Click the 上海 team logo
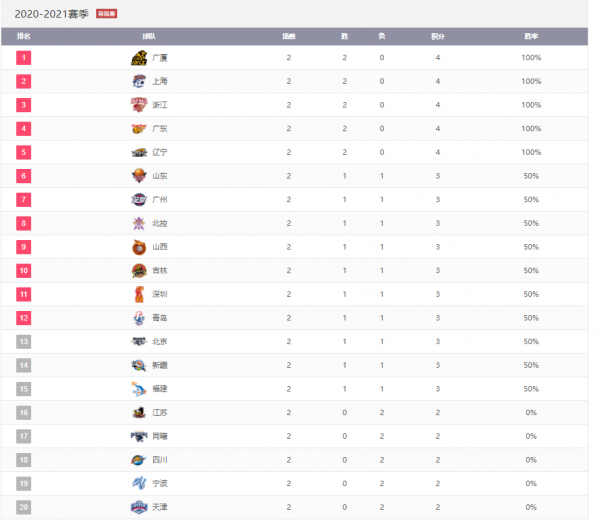The image size is (600, 526). tap(139, 81)
